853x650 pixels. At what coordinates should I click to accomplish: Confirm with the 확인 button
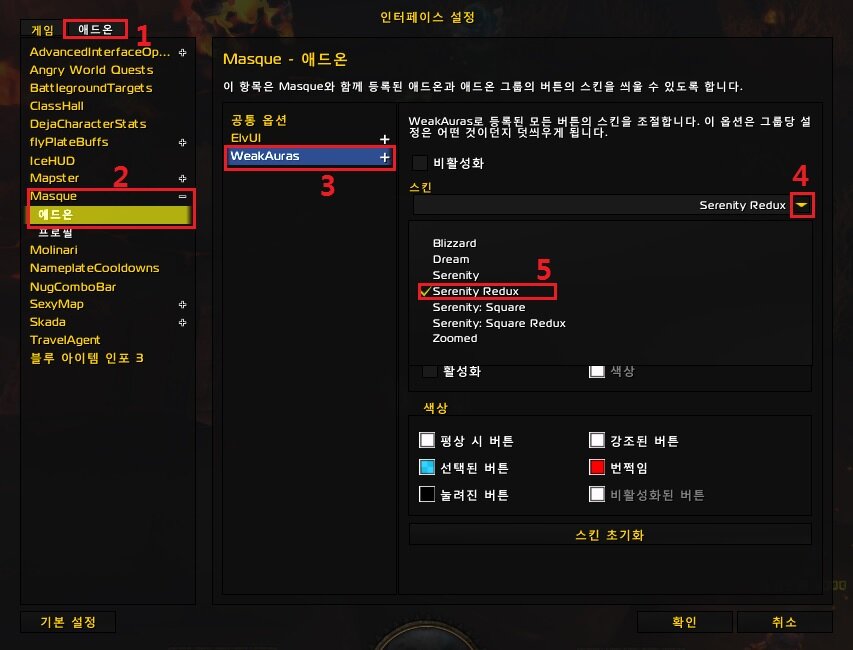click(684, 622)
